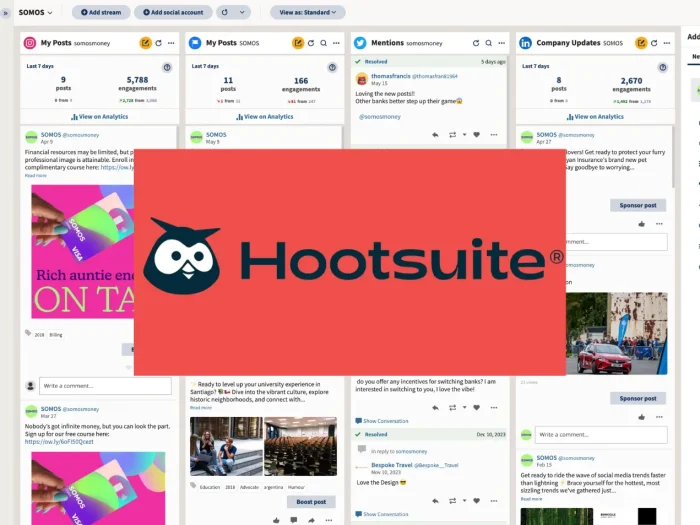Search within Facebook My Posts stream
This screenshot has width=700, height=525.
click(x=323, y=43)
